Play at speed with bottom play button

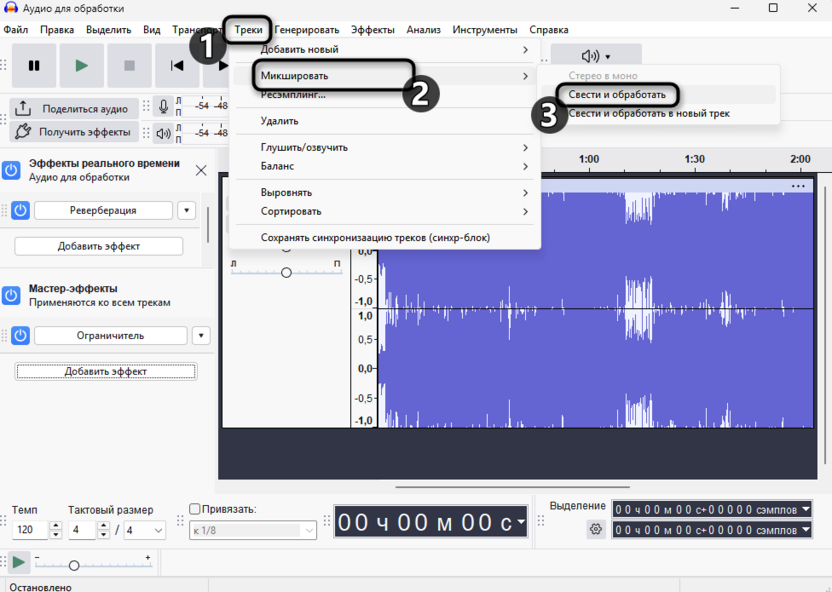(19, 562)
